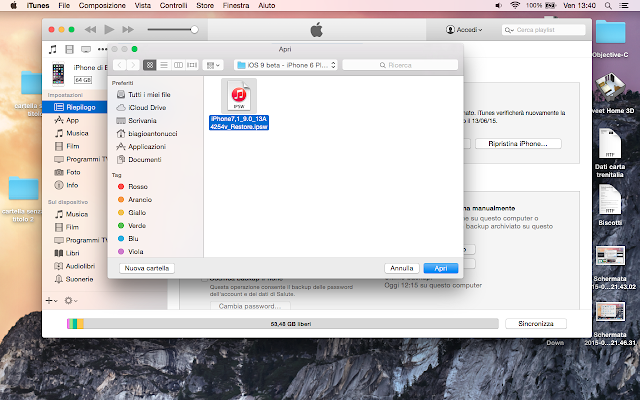Image resolution: width=640 pixels, height=400 pixels.
Task: Select Audiolibri under Sul dispositivo
Action: click(75, 266)
